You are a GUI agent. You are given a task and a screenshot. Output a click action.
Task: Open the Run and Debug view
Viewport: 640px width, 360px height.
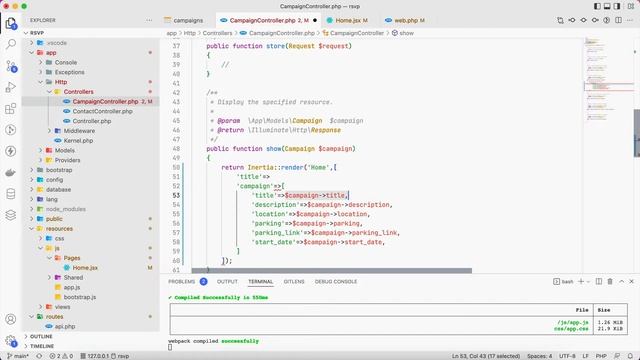point(11,87)
